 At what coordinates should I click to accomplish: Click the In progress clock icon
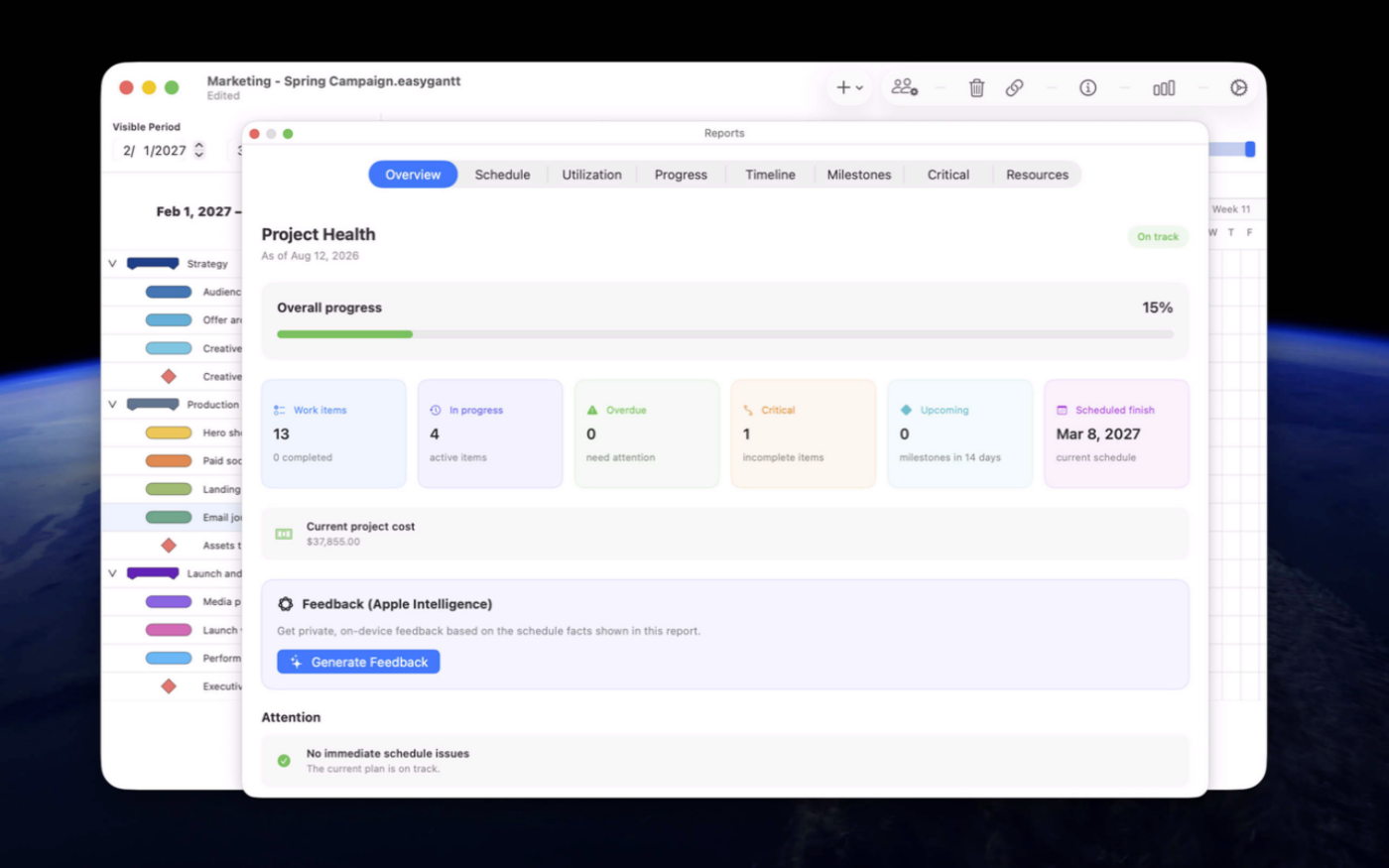[436, 410]
